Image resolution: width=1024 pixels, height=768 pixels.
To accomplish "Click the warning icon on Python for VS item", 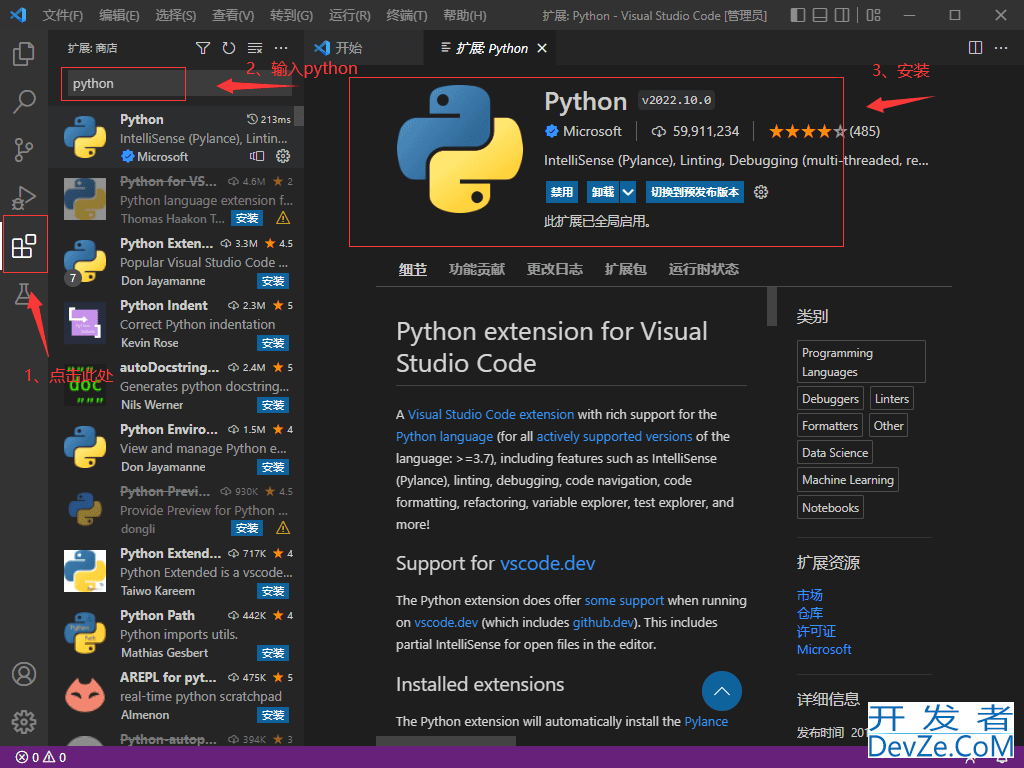I will (x=283, y=217).
